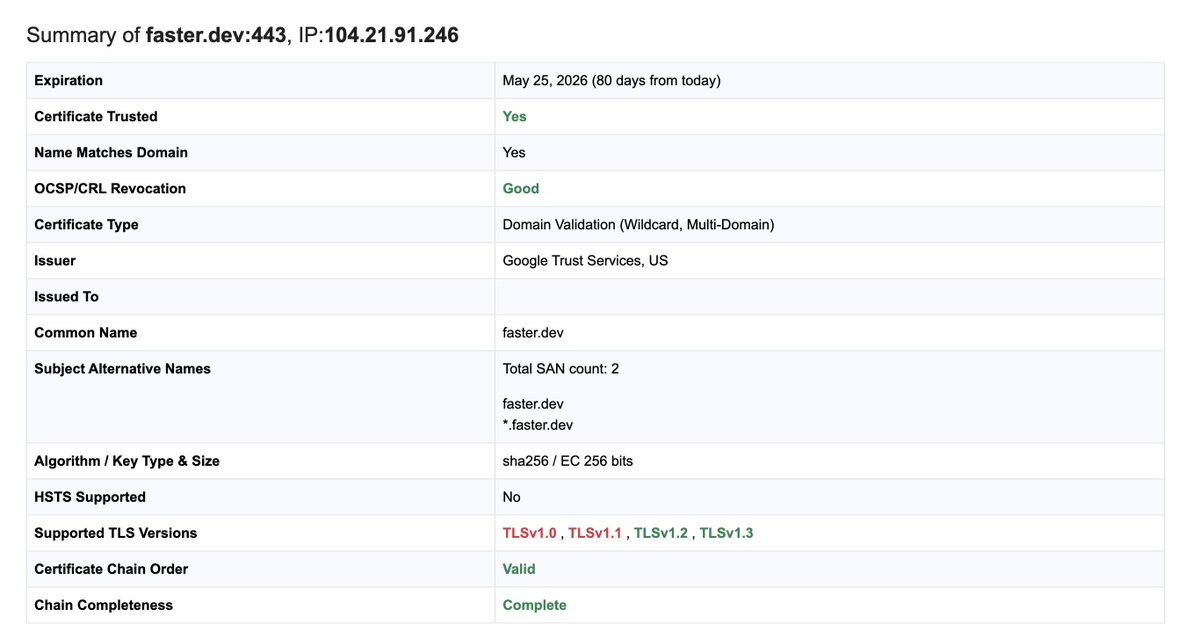Select 'Domain Validation (Wildcard, Multi-Domain)' value

tap(638, 224)
